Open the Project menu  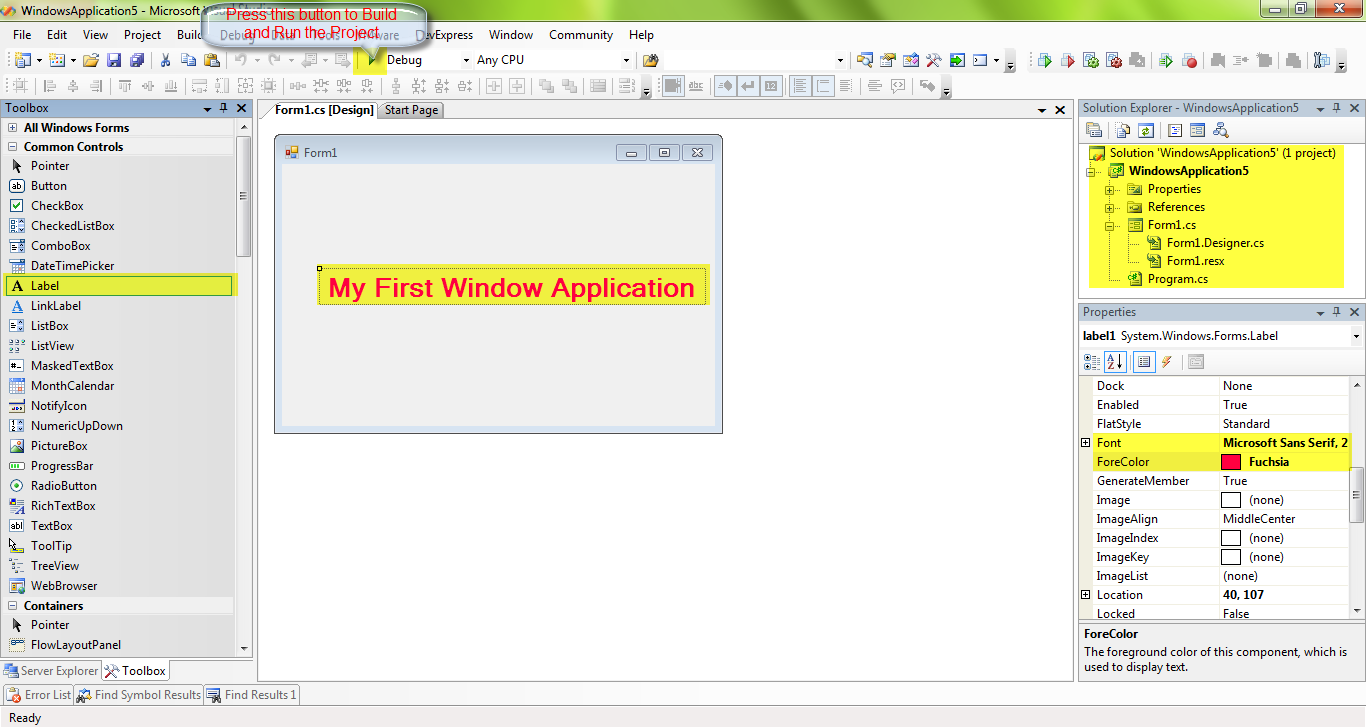click(x=142, y=34)
